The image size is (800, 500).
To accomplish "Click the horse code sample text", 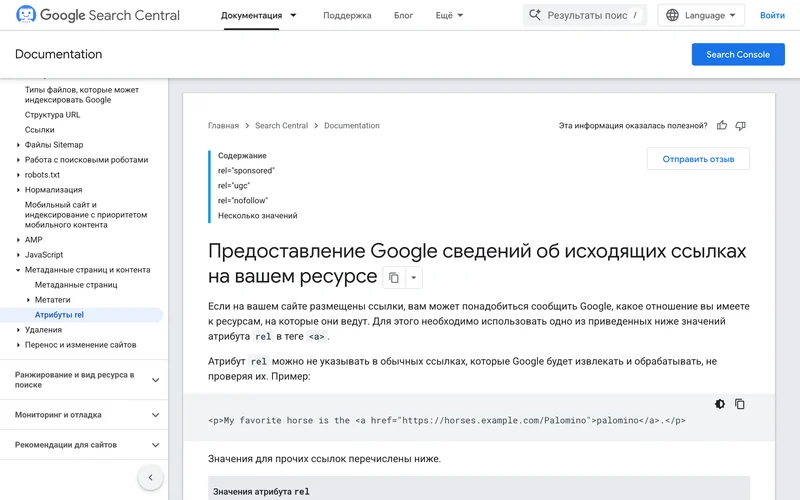I will coord(447,420).
